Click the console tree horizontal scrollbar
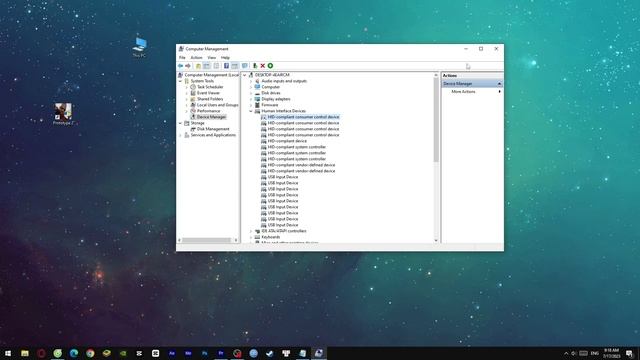Image resolution: width=640 pixels, height=360 pixels. (x=208, y=240)
